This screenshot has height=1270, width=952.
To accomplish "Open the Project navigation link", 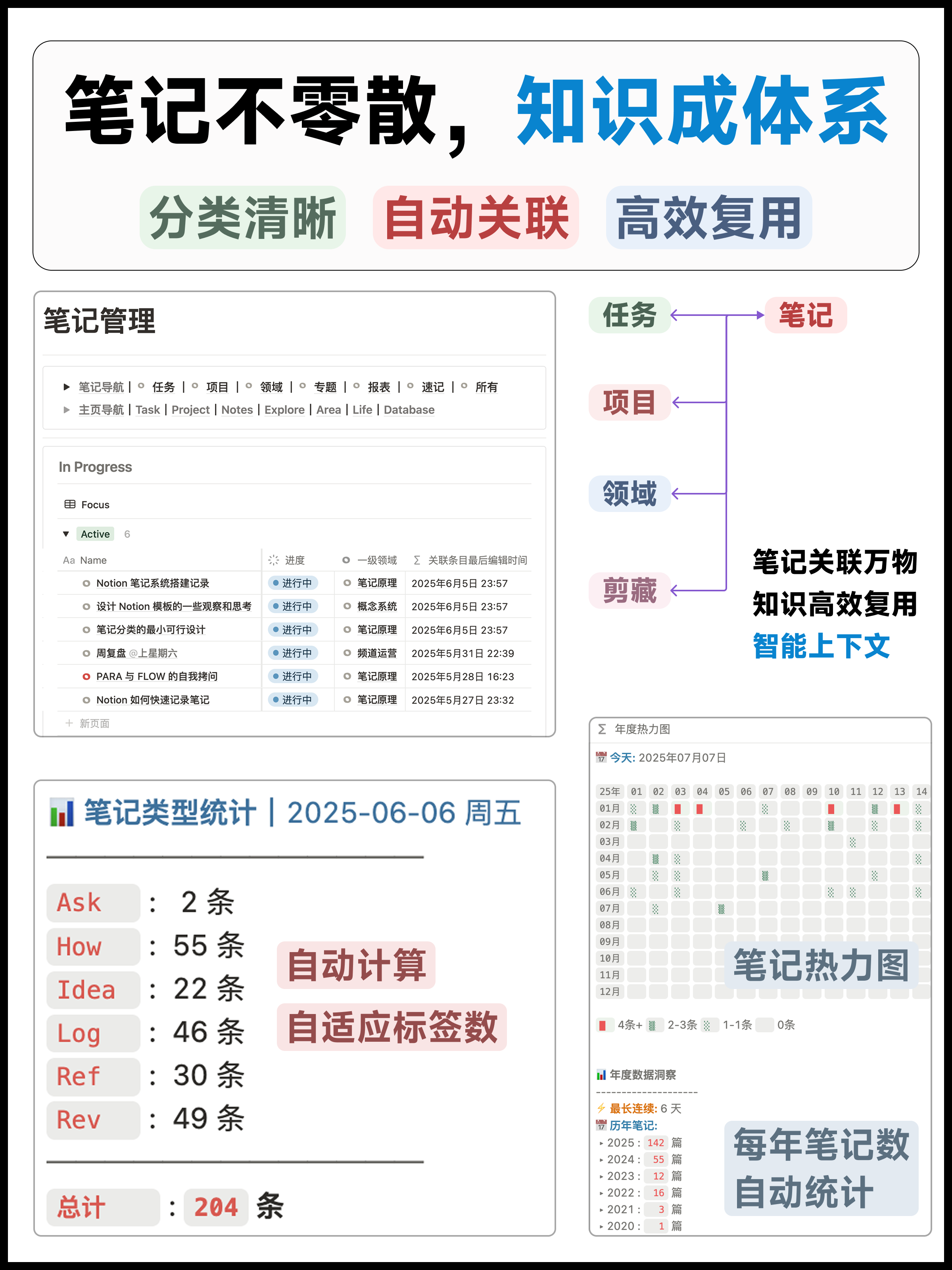I will pyautogui.click(x=190, y=410).
